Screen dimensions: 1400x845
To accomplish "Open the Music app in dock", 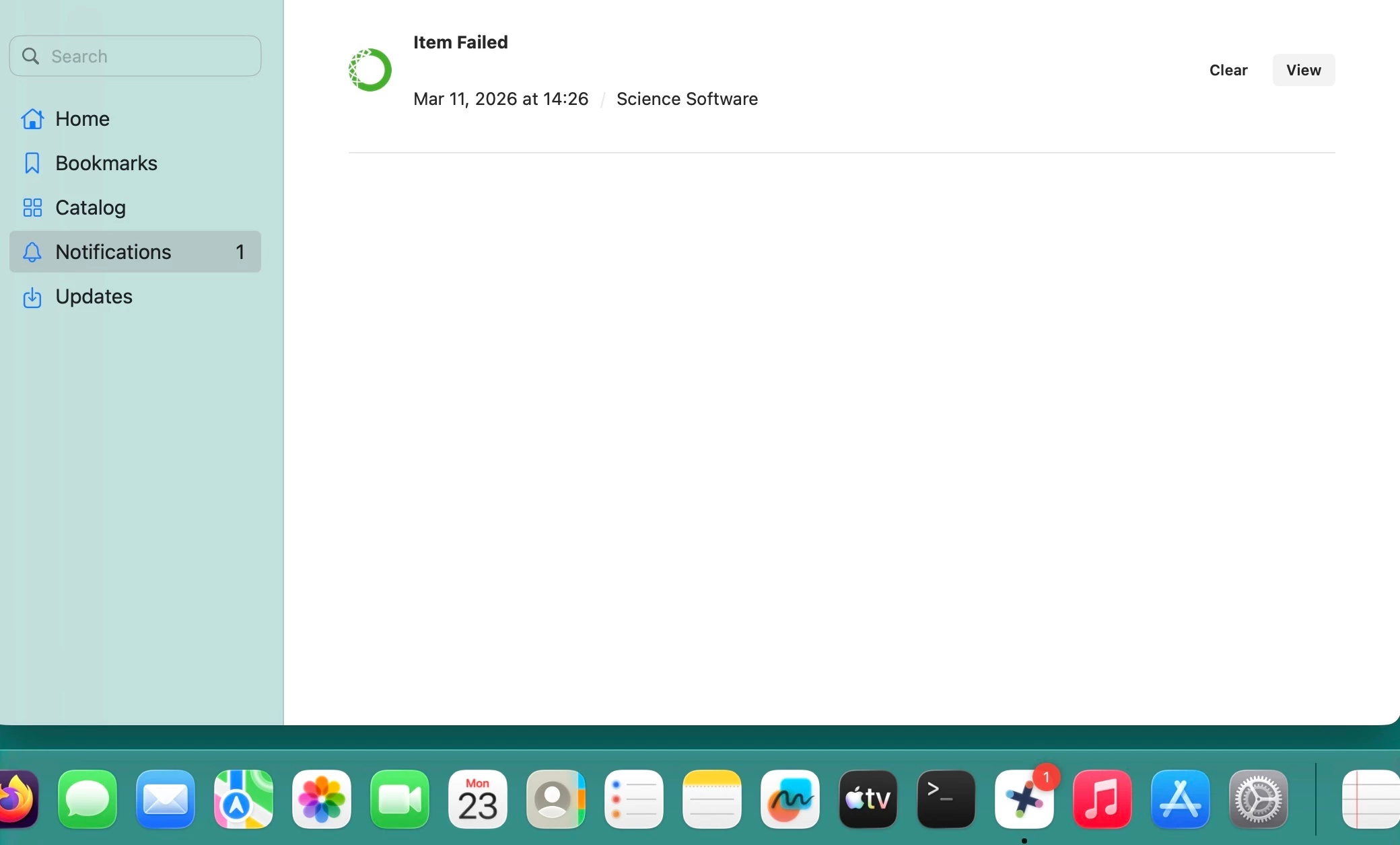I will (x=1102, y=799).
